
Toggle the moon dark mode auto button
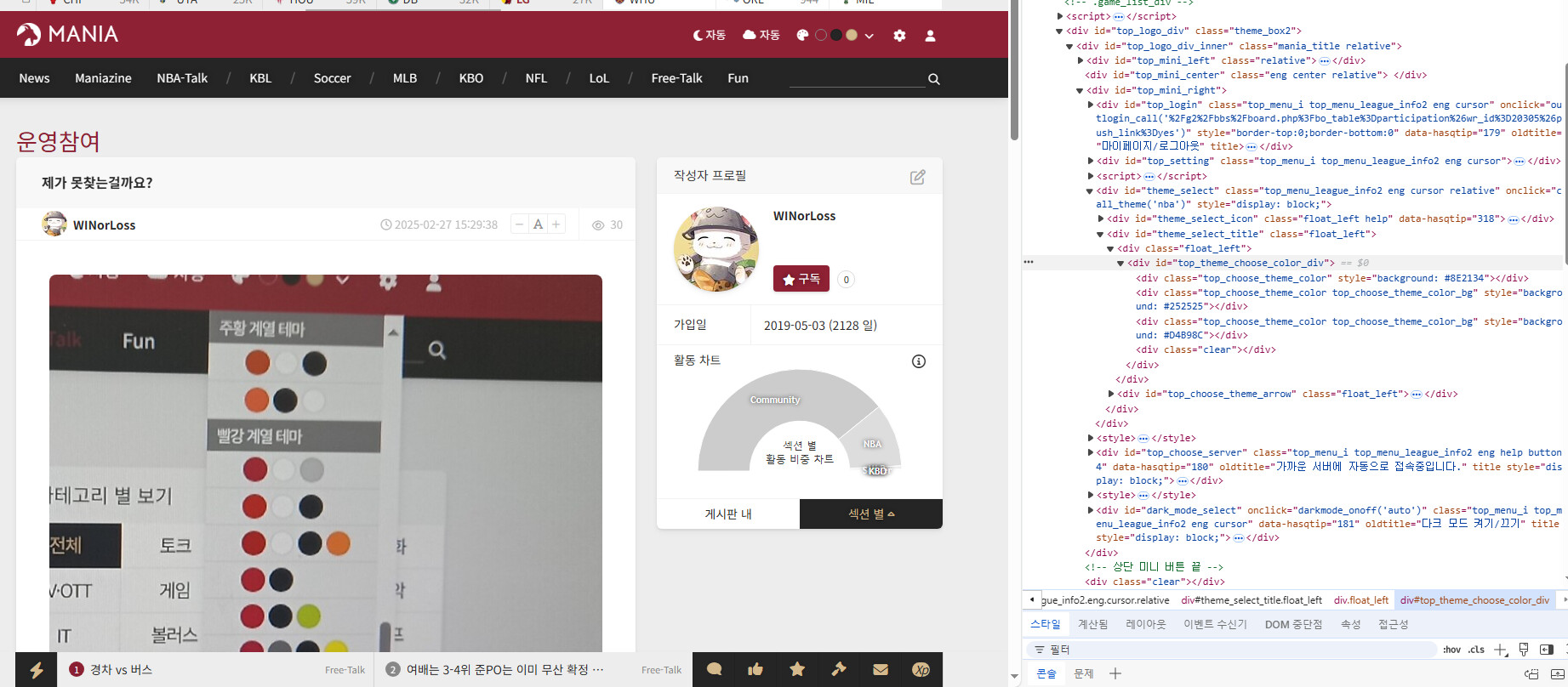[710, 35]
